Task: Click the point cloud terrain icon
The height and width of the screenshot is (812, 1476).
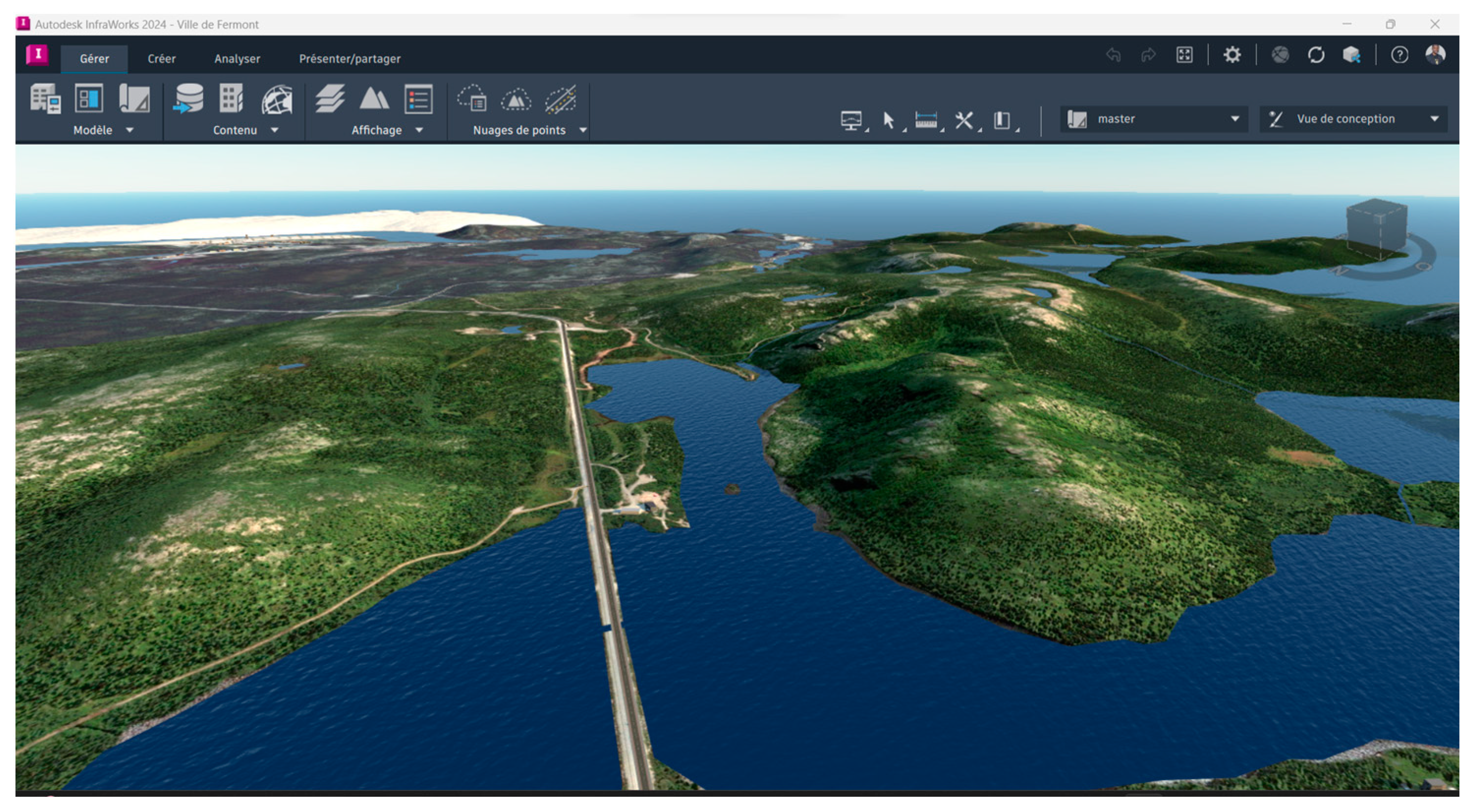Action: click(516, 100)
